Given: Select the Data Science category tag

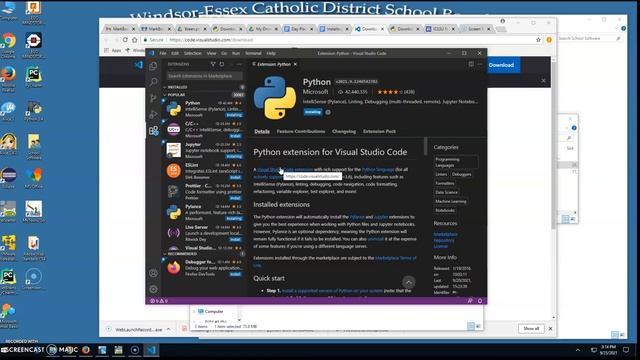Looking at the screenshot, I should [446, 192].
